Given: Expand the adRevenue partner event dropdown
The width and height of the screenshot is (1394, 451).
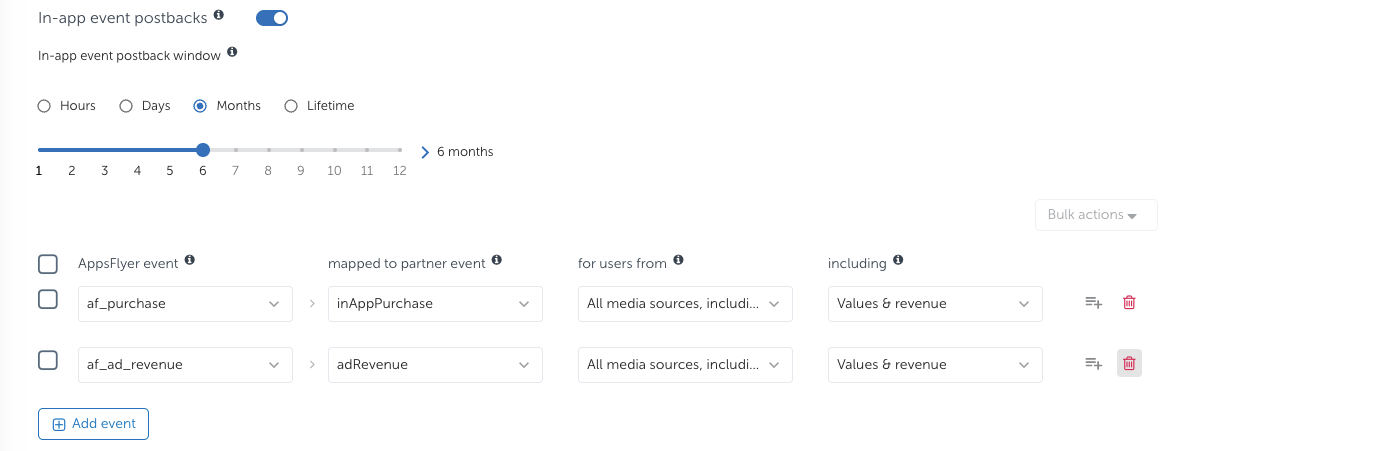Looking at the screenshot, I should click(435, 365).
